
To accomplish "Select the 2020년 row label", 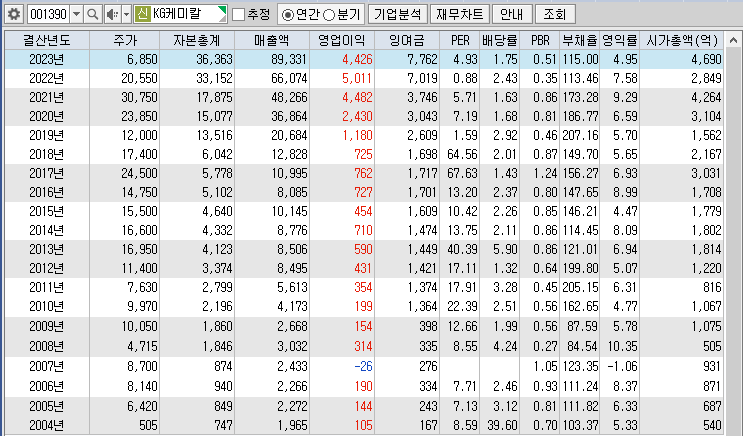I will point(46,116).
